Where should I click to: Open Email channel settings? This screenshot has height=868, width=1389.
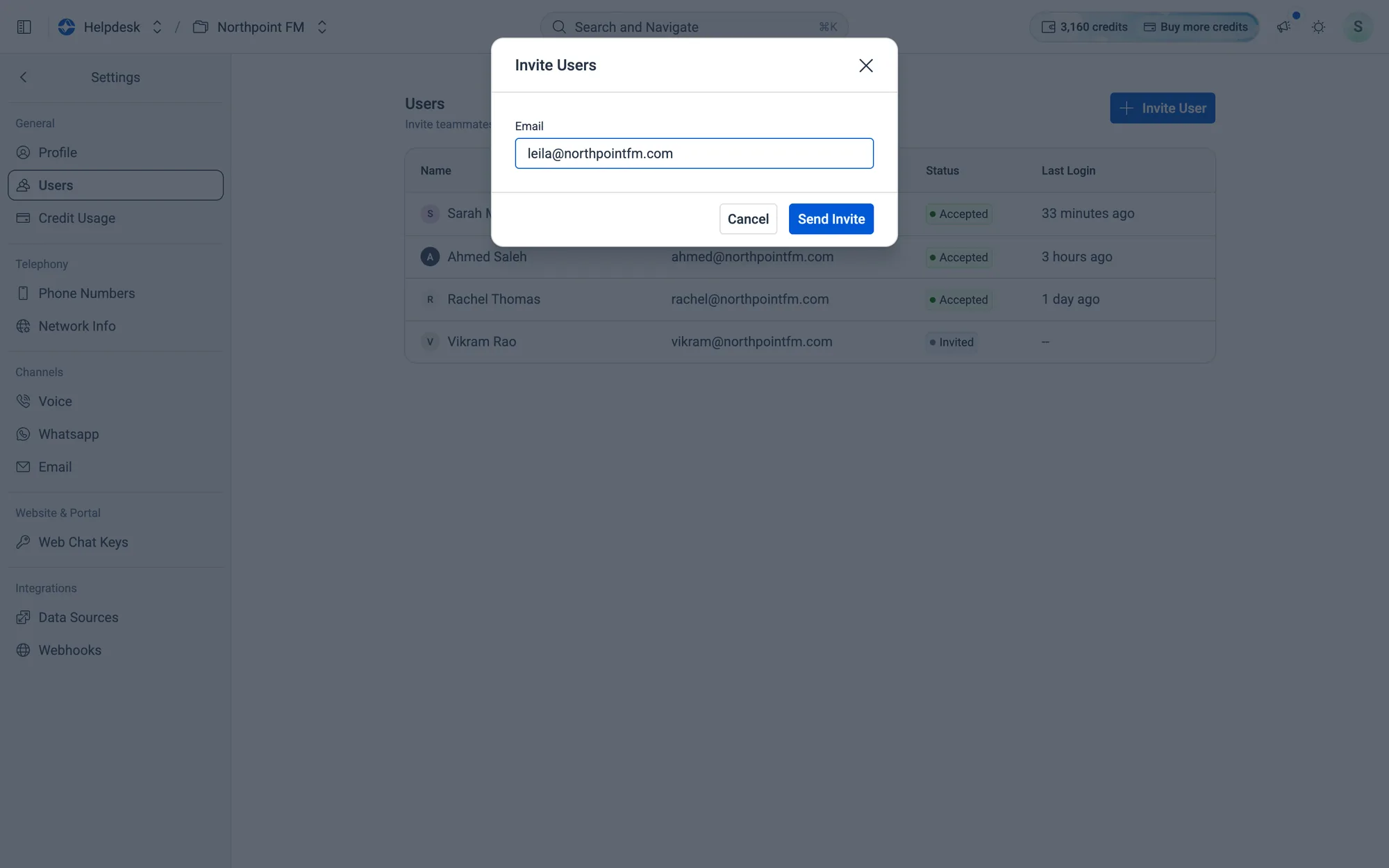pos(115,467)
